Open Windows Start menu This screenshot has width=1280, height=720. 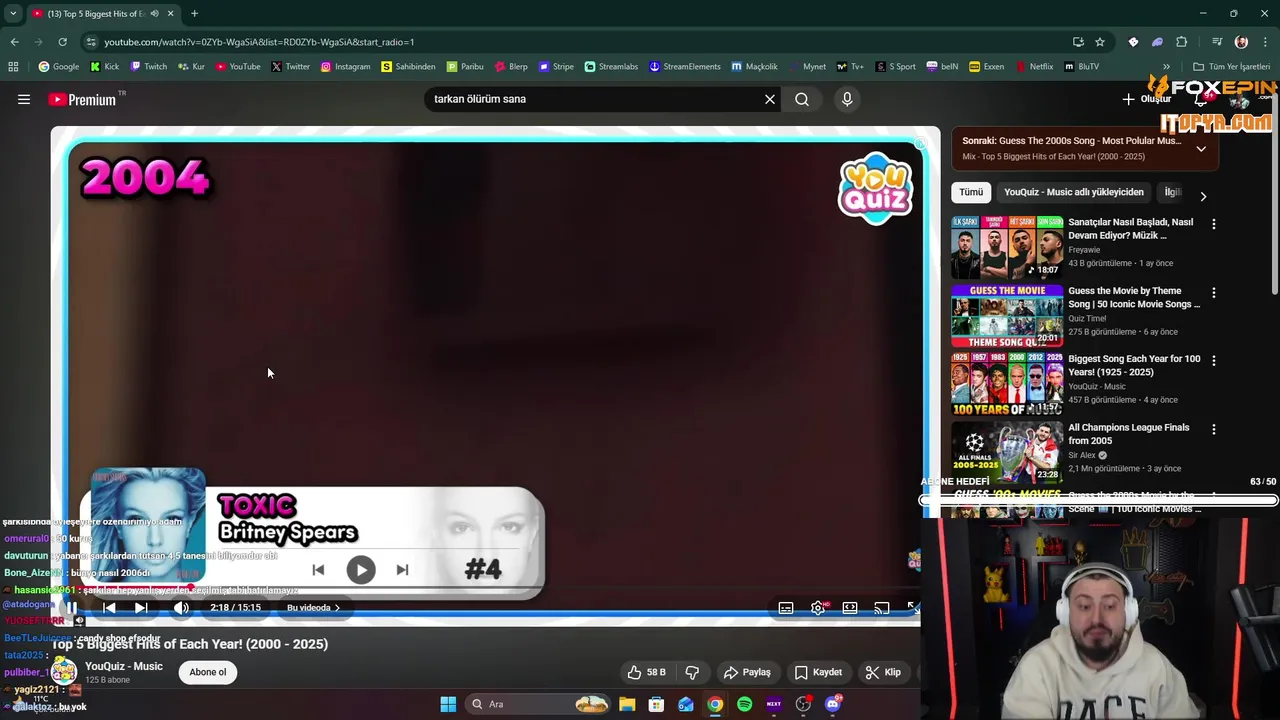pyautogui.click(x=448, y=704)
